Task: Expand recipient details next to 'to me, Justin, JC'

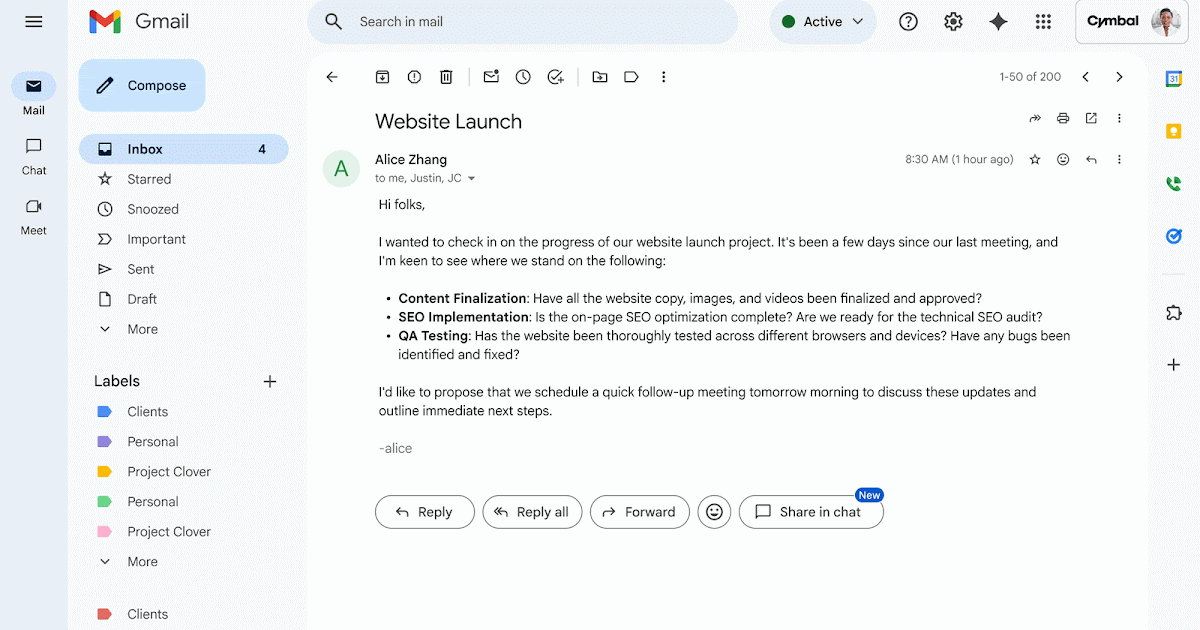Action: coord(472,179)
